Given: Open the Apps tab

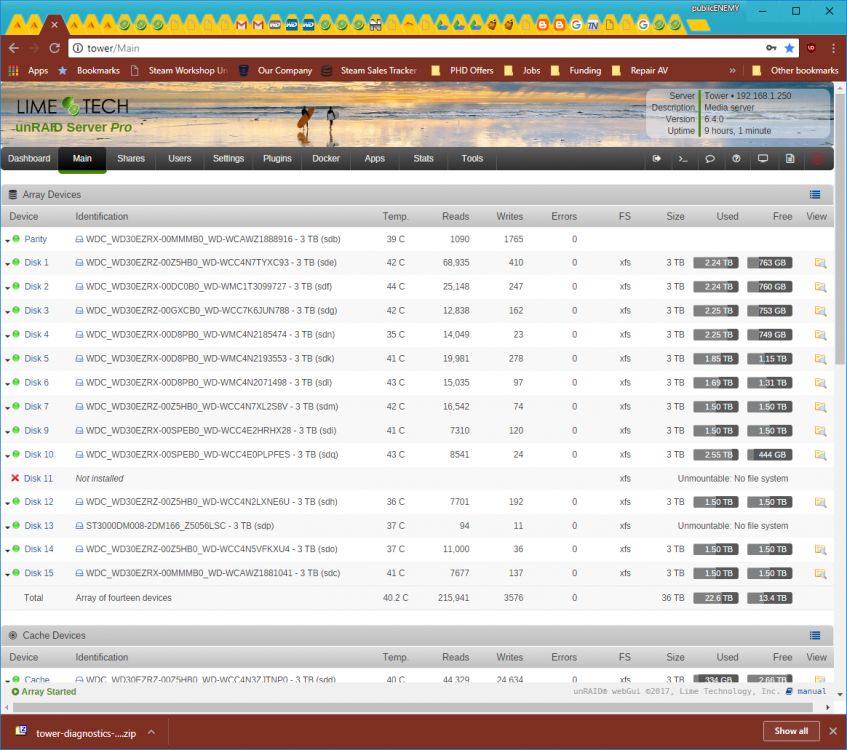Looking at the screenshot, I should click(x=374, y=159).
